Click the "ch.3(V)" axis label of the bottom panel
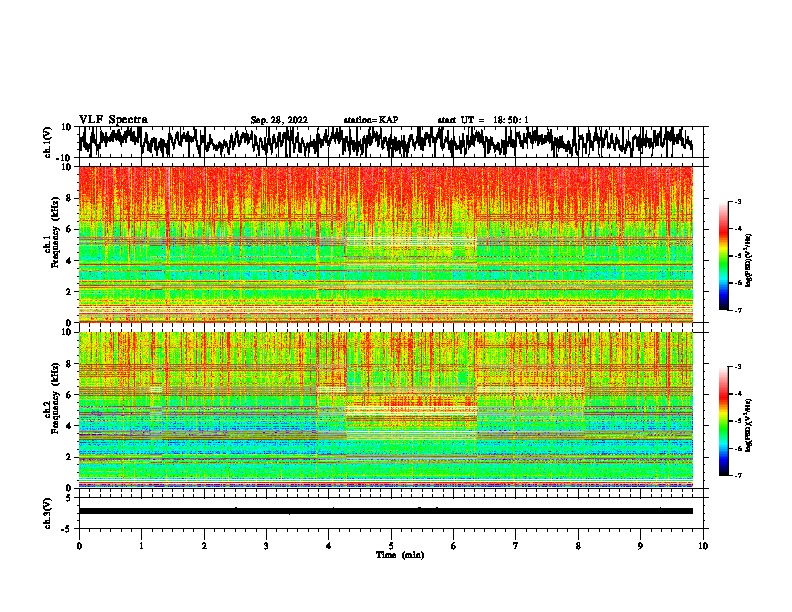This screenshot has width=792, height=612. (48, 514)
